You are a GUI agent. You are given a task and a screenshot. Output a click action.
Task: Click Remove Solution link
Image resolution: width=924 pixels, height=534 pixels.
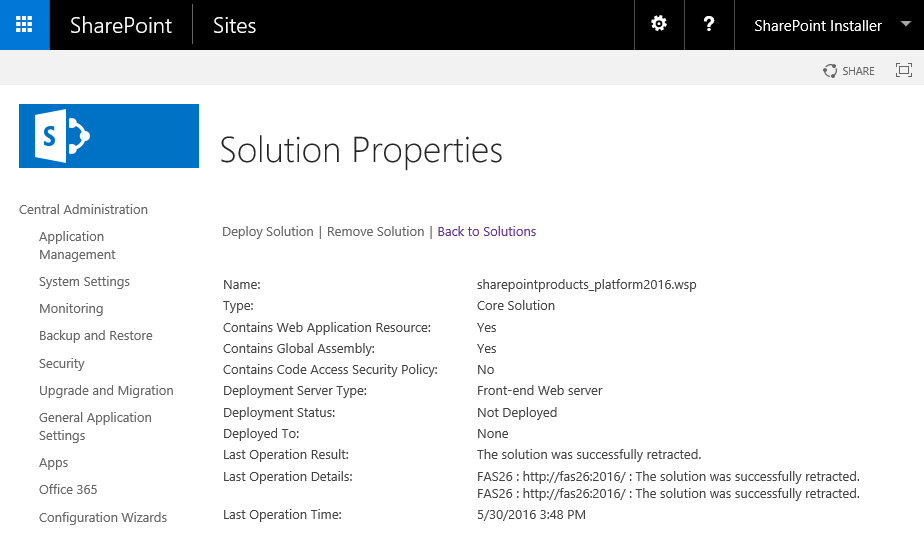[x=375, y=232]
